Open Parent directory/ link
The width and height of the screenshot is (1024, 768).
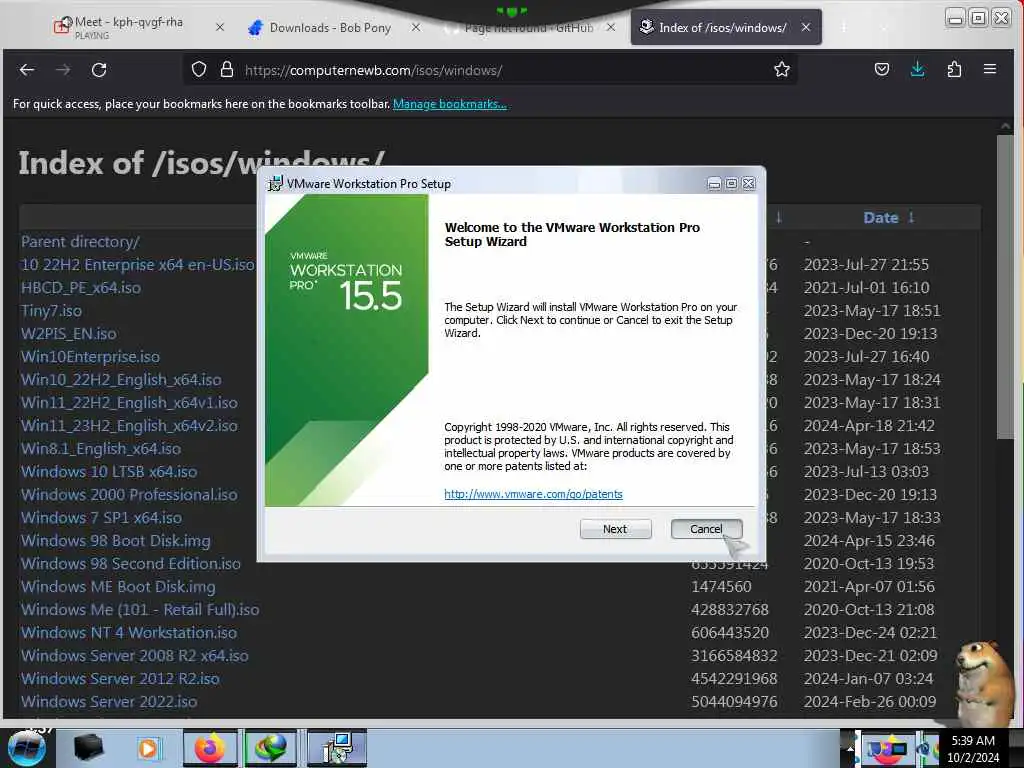[x=80, y=242]
